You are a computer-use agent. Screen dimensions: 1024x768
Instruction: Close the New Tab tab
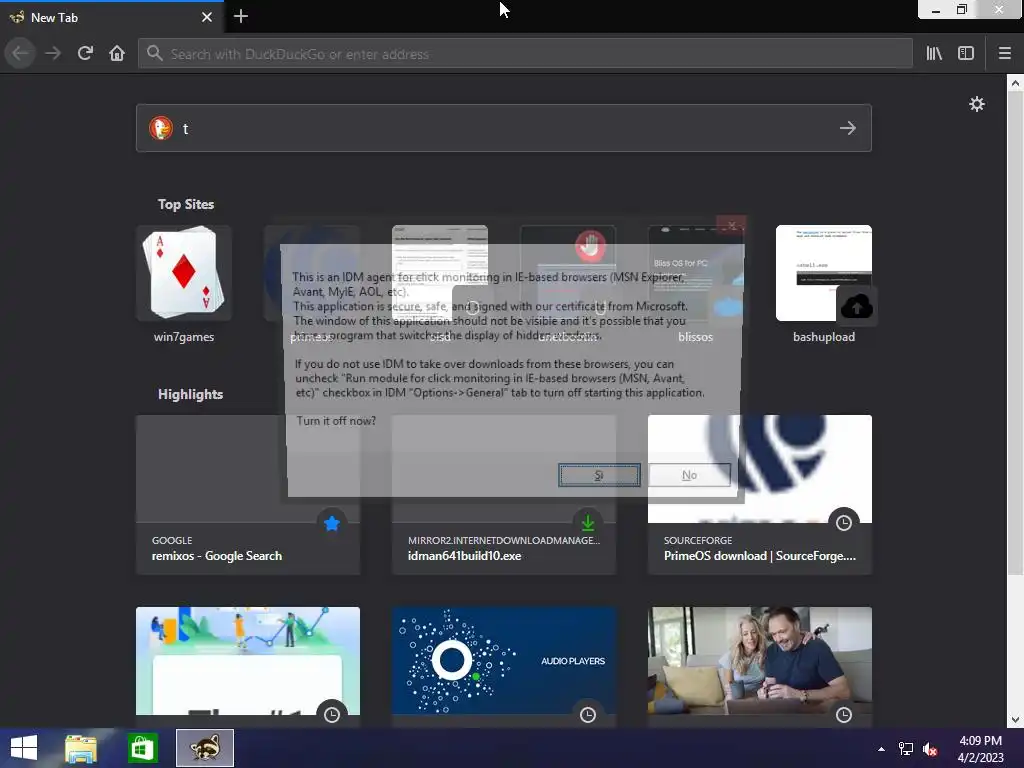click(207, 17)
